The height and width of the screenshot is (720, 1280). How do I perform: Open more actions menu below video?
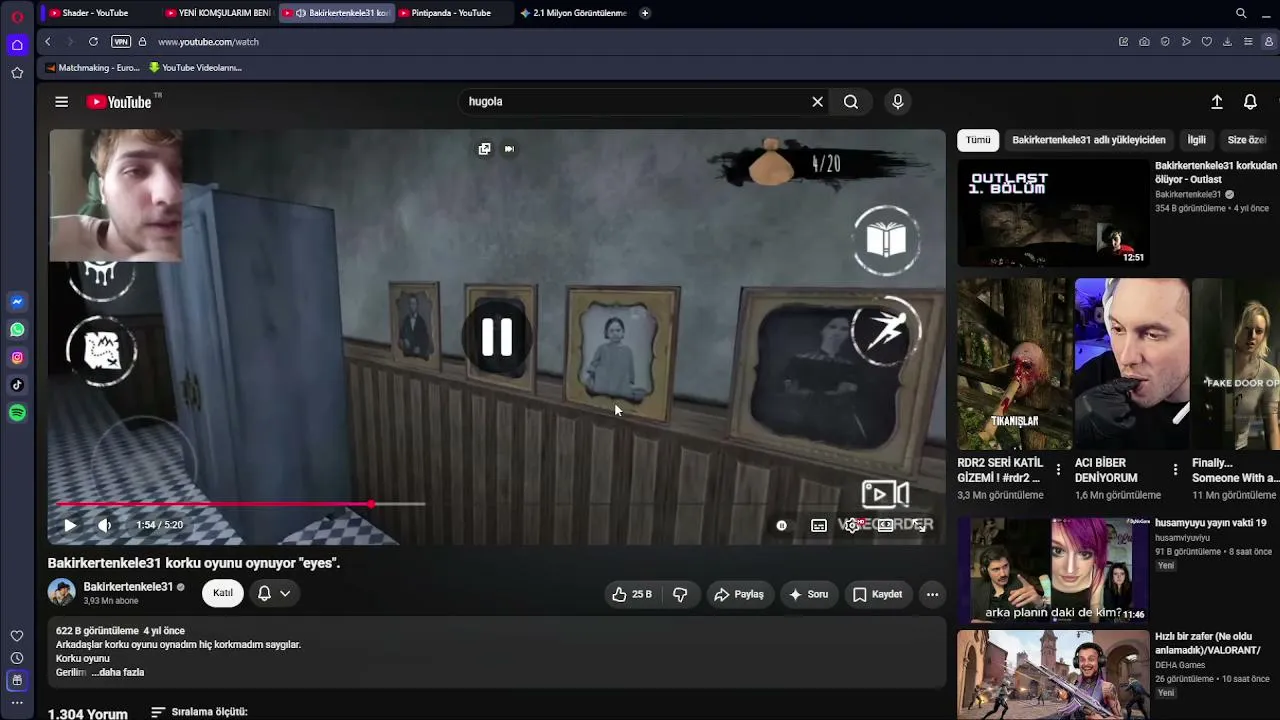tap(932, 594)
